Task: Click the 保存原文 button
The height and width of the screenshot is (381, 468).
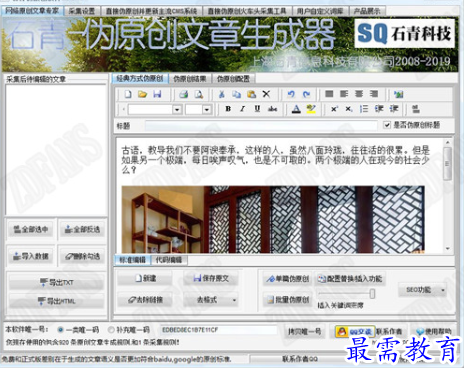Action: pos(211,278)
